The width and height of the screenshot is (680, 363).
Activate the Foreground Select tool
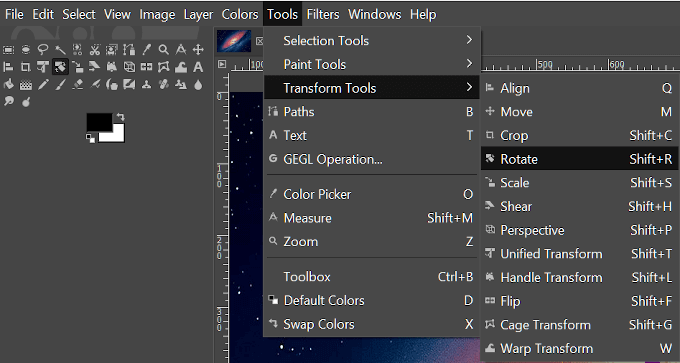(x=112, y=49)
